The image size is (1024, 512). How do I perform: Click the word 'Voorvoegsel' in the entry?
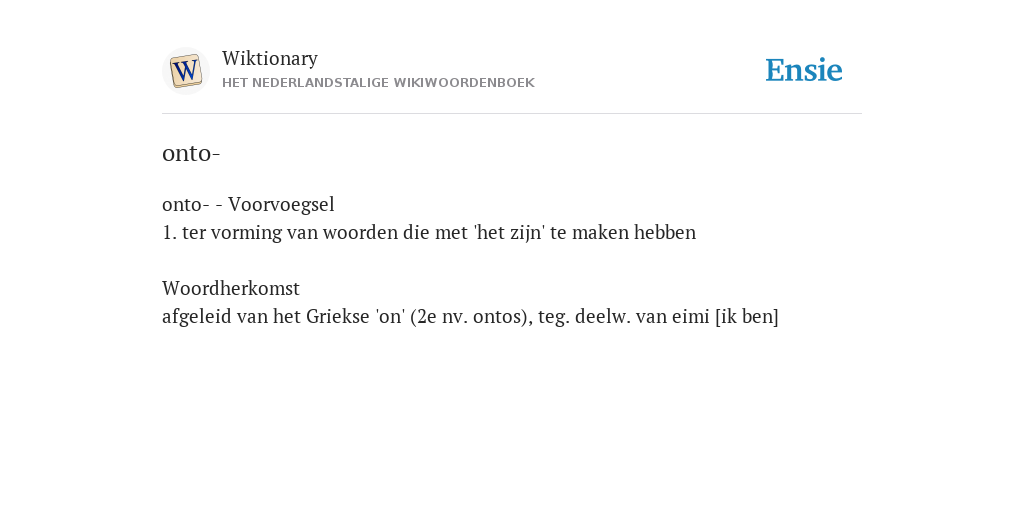coord(281,205)
